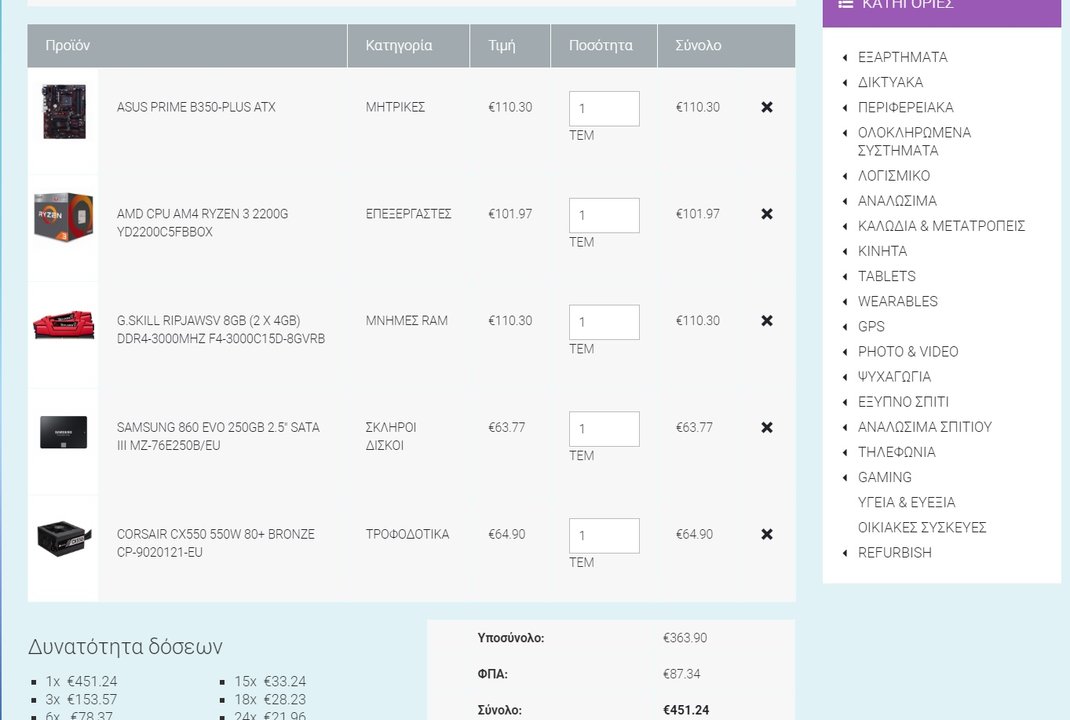Select GPS in categories menu
Viewport: 1070px width, 720px height.
(x=871, y=326)
